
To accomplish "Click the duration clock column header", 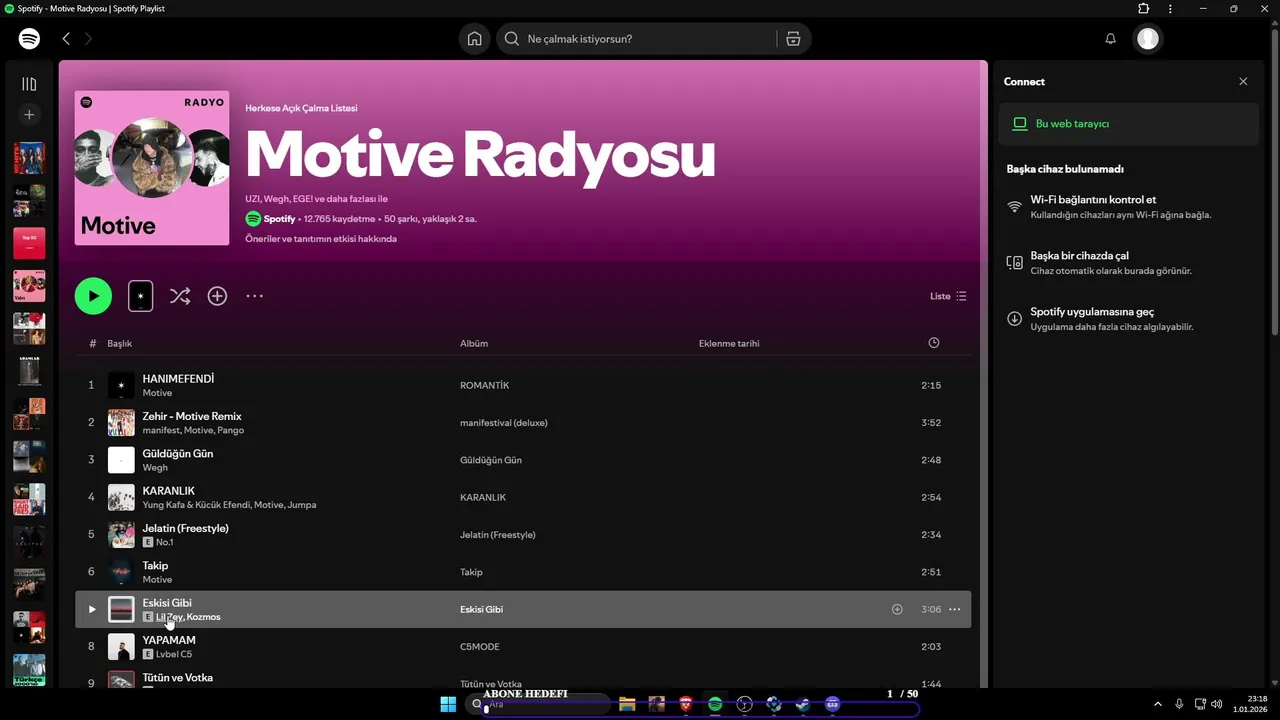I will 934,343.
